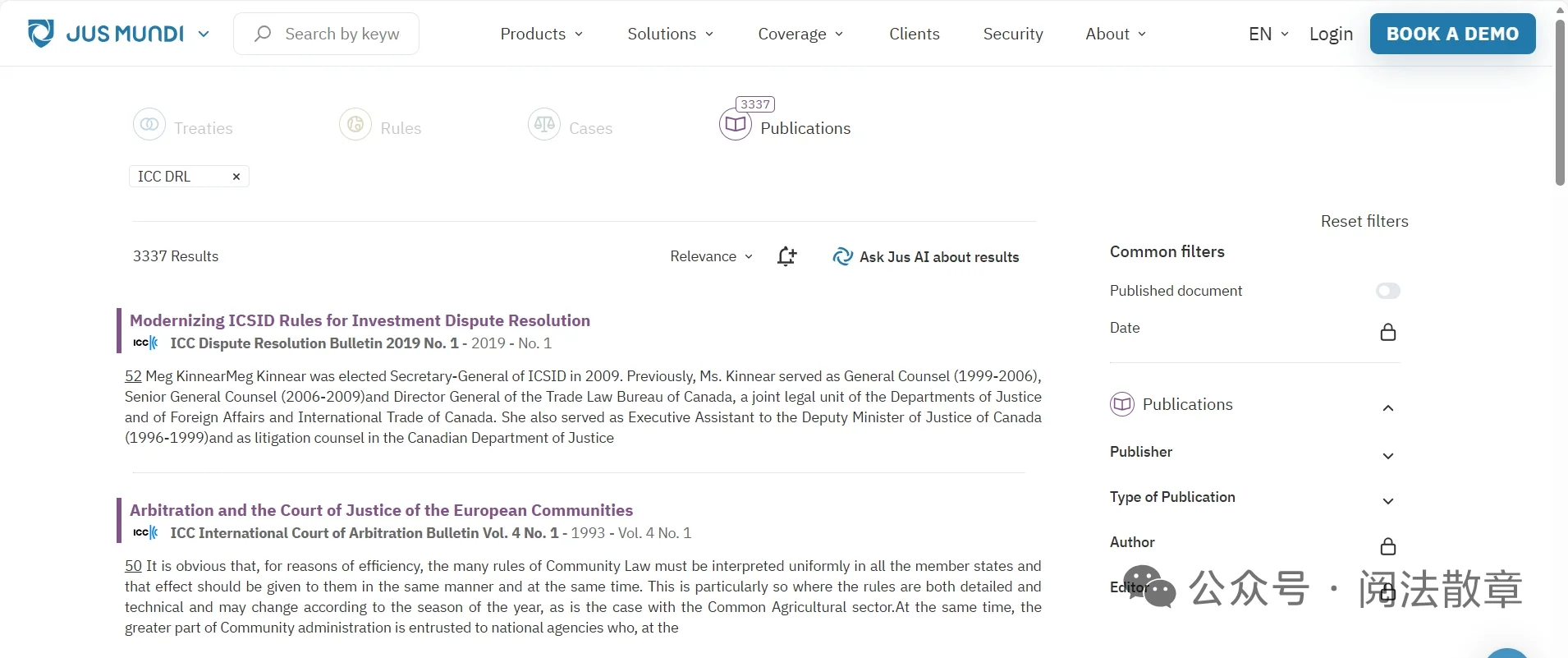Expand the Type of Publication filter

point(1387,501)
